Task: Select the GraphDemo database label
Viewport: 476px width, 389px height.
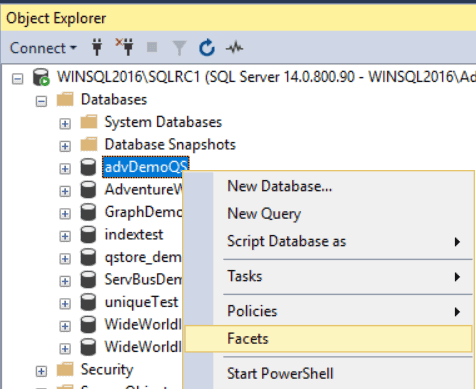Action: tap(144, 212)
